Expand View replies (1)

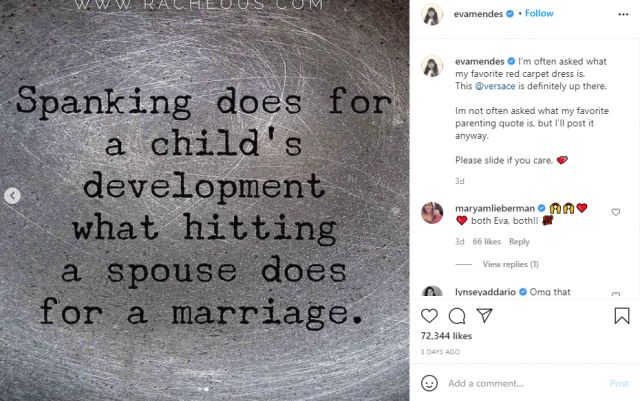coord(510,264)
